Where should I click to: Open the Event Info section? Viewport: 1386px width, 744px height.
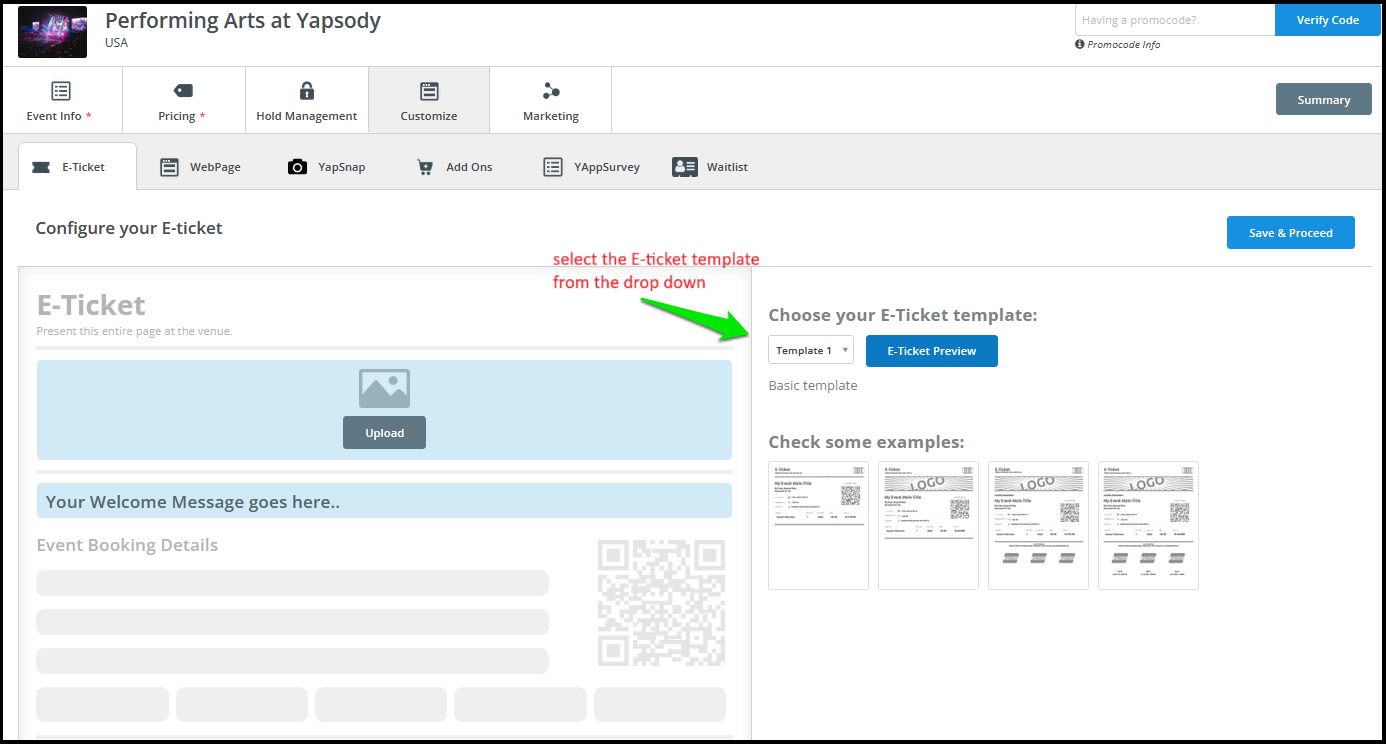pyautogui.click(x=61, y=100)
